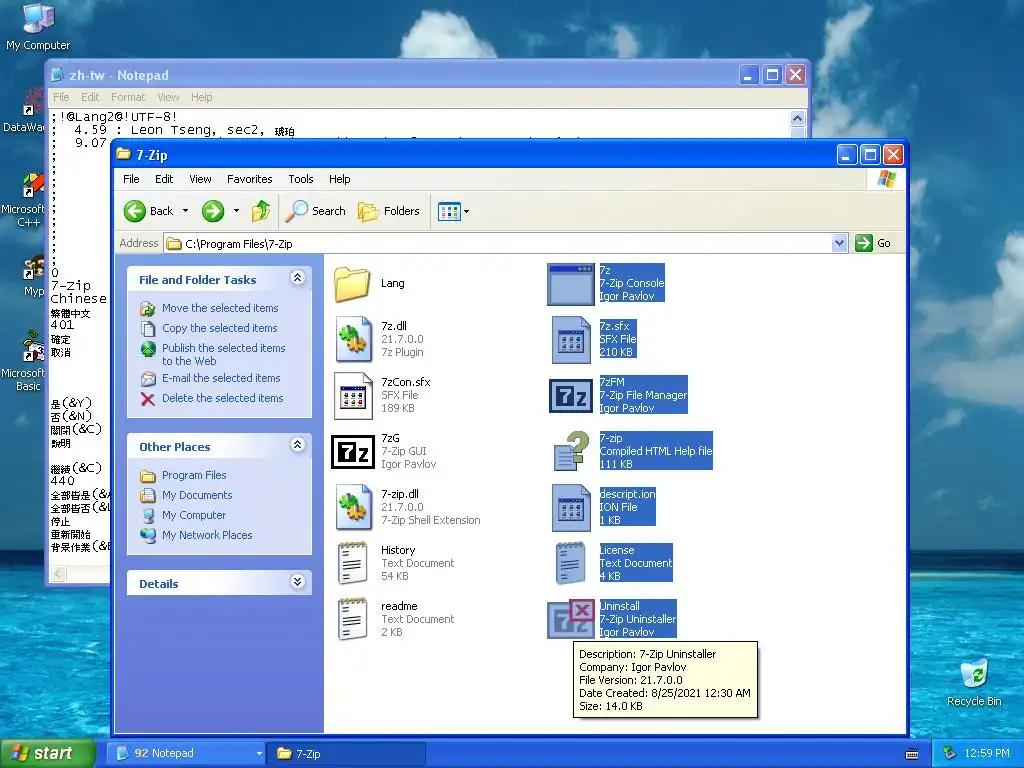Click the Views toolbar icon
This screenshot has height=768, width=1024.
(x=449, y=212)
